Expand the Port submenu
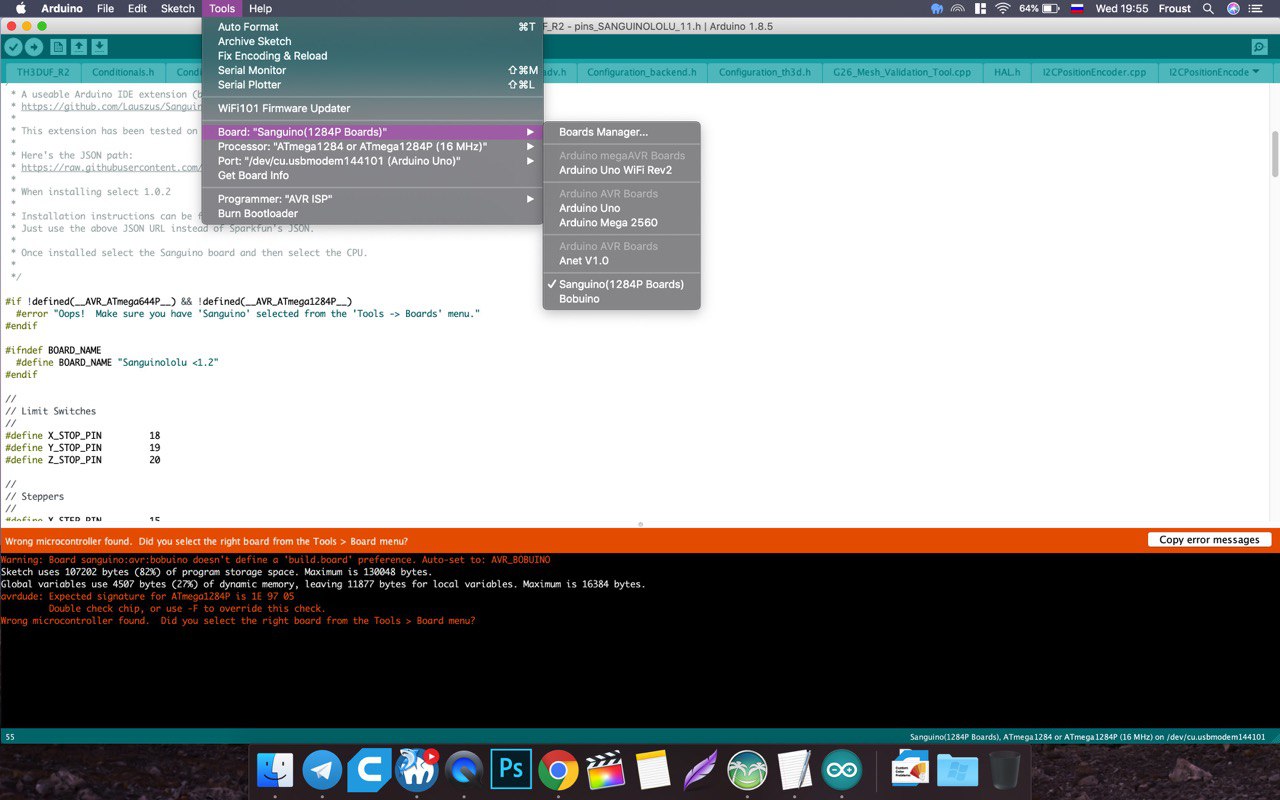 [x=531, y=161]
